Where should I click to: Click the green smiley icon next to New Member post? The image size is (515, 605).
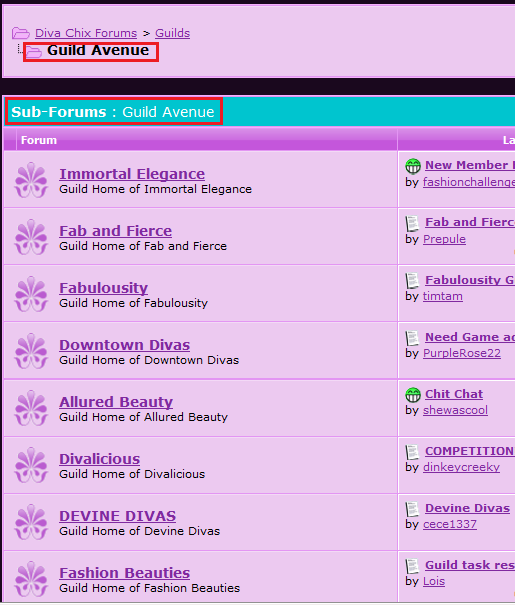point(413,166)
